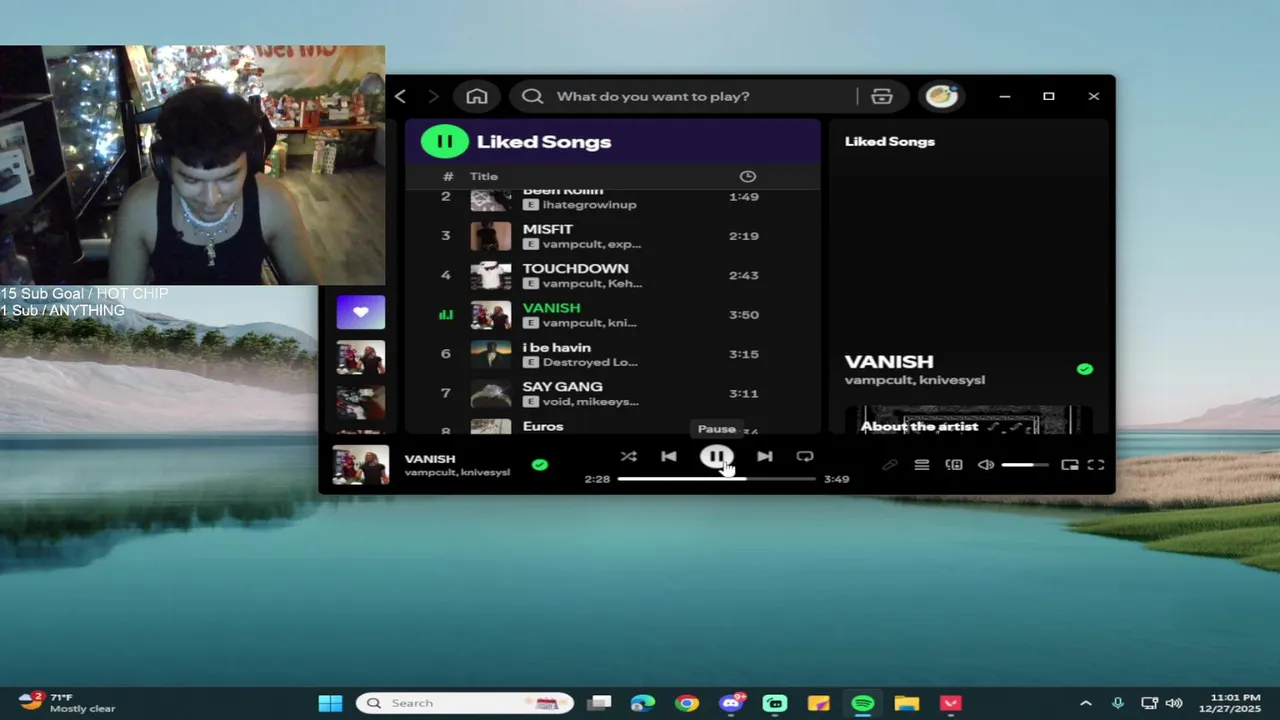
Task: Click the clock duration column header
Action: (747, 176)
